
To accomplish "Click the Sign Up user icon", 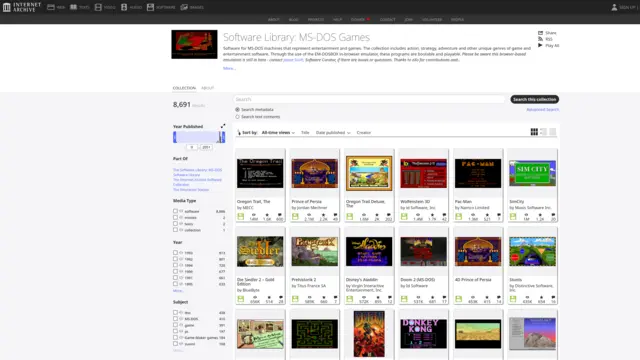I will pyautogui.click(x=614, y=7).
